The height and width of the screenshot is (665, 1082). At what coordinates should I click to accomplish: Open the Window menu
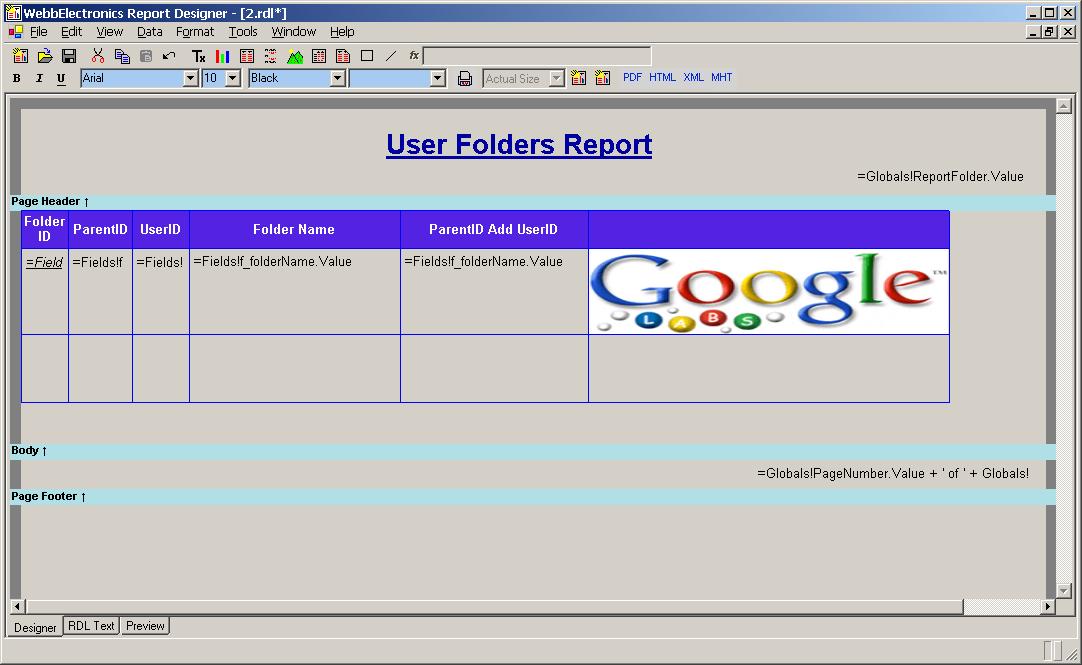click(294, 32)
